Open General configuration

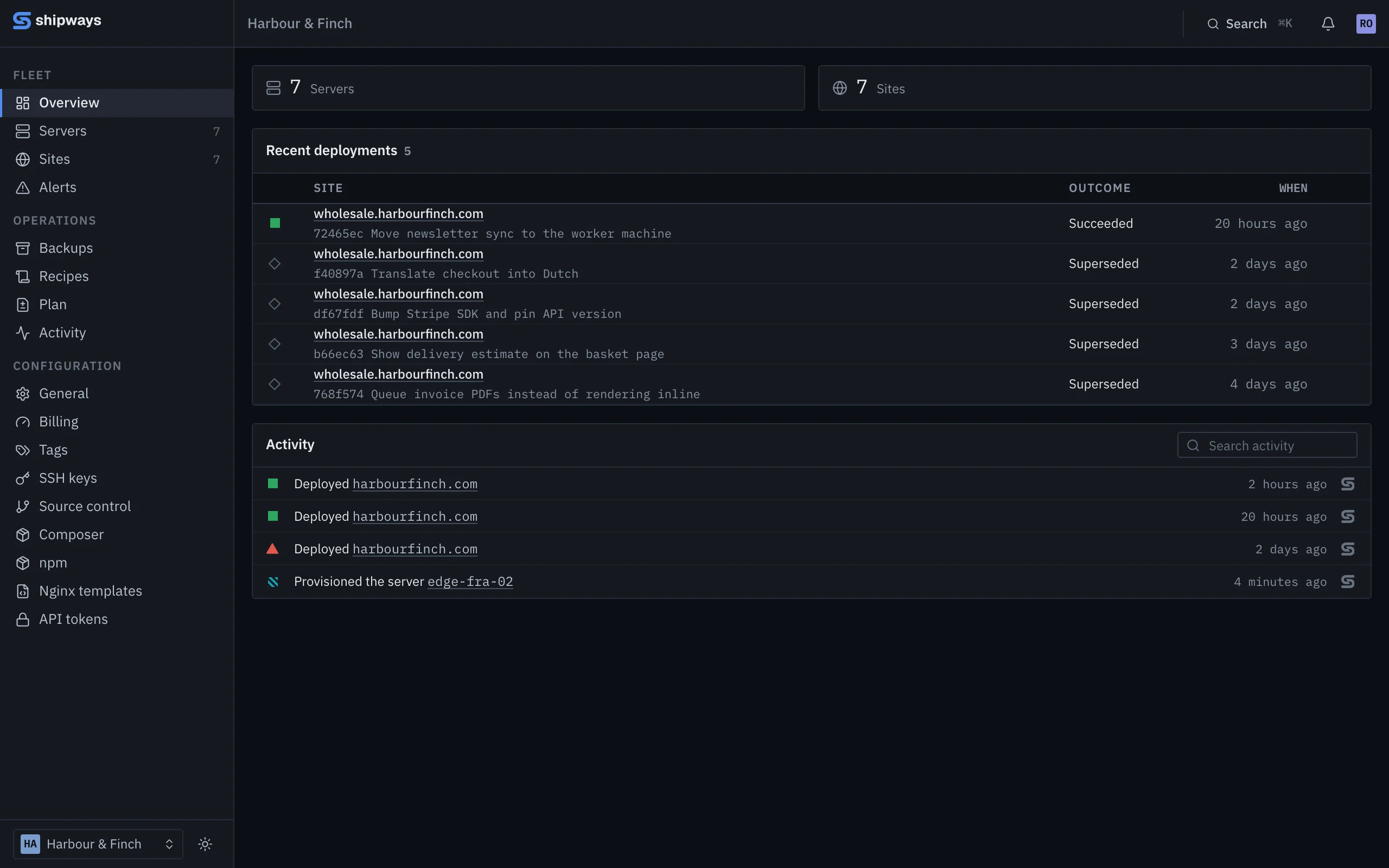tap(117, 393)
